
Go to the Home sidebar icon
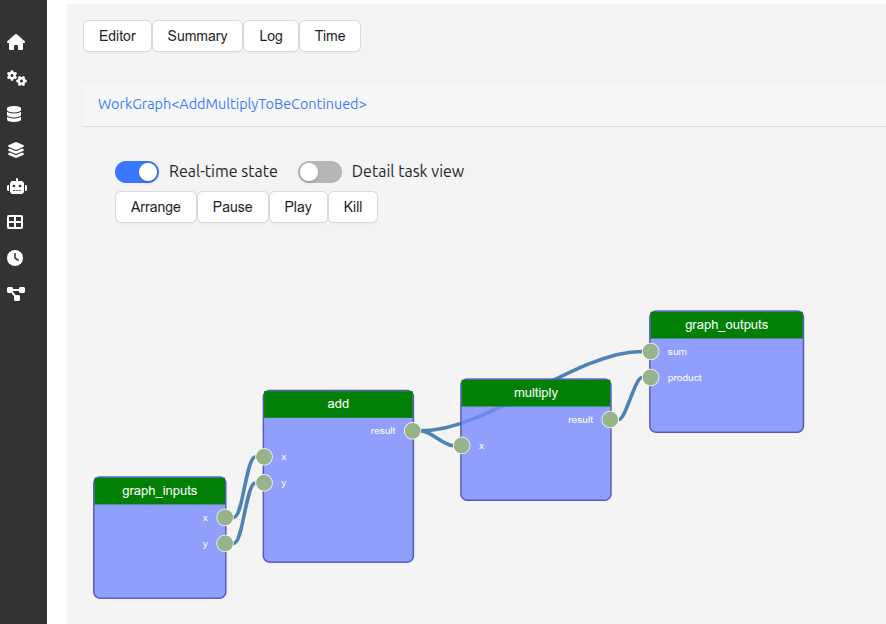click(x=16, y=42)
